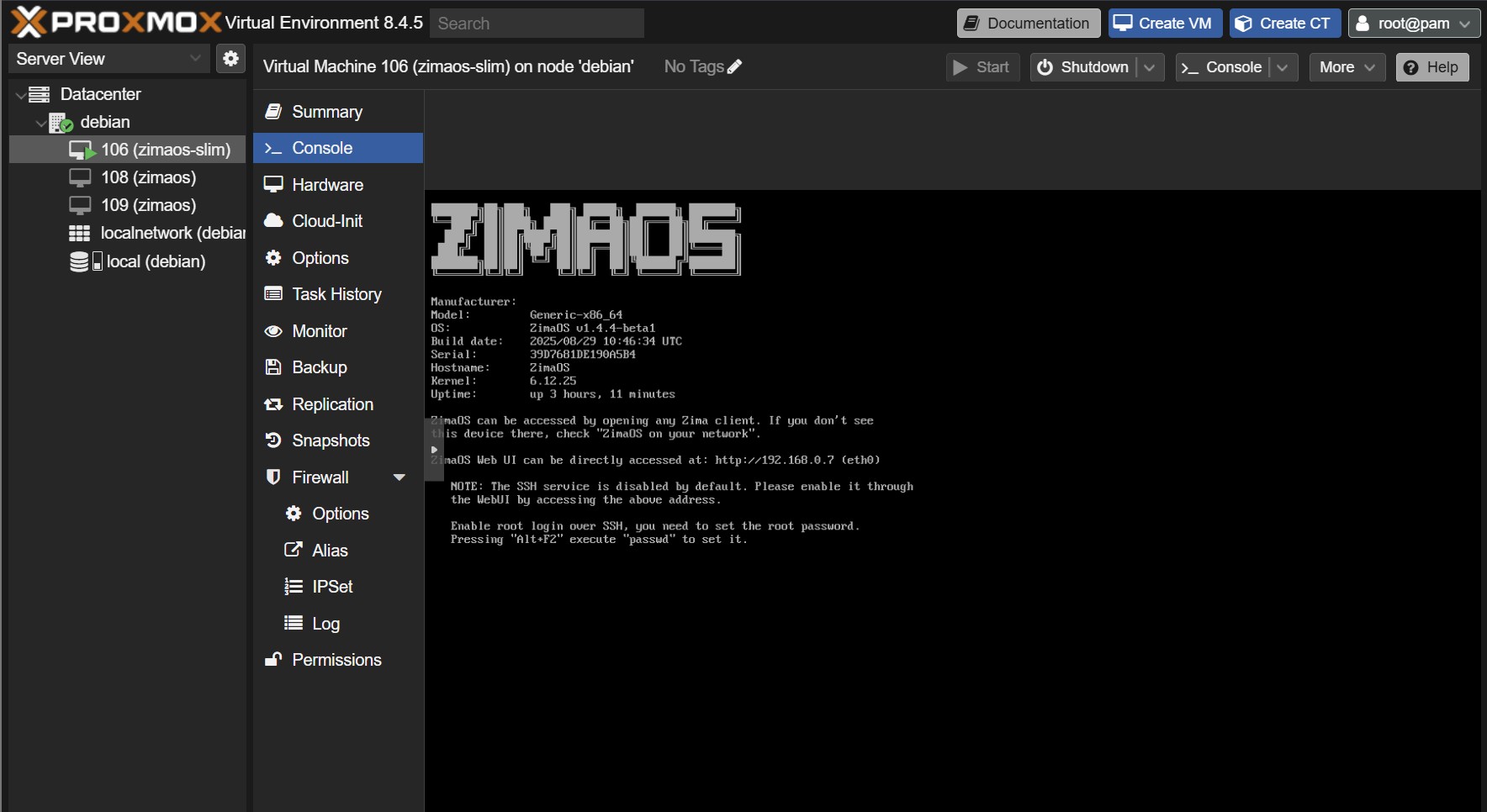
Task: Open Firewall IPSet page
Action: coord(331,587)
